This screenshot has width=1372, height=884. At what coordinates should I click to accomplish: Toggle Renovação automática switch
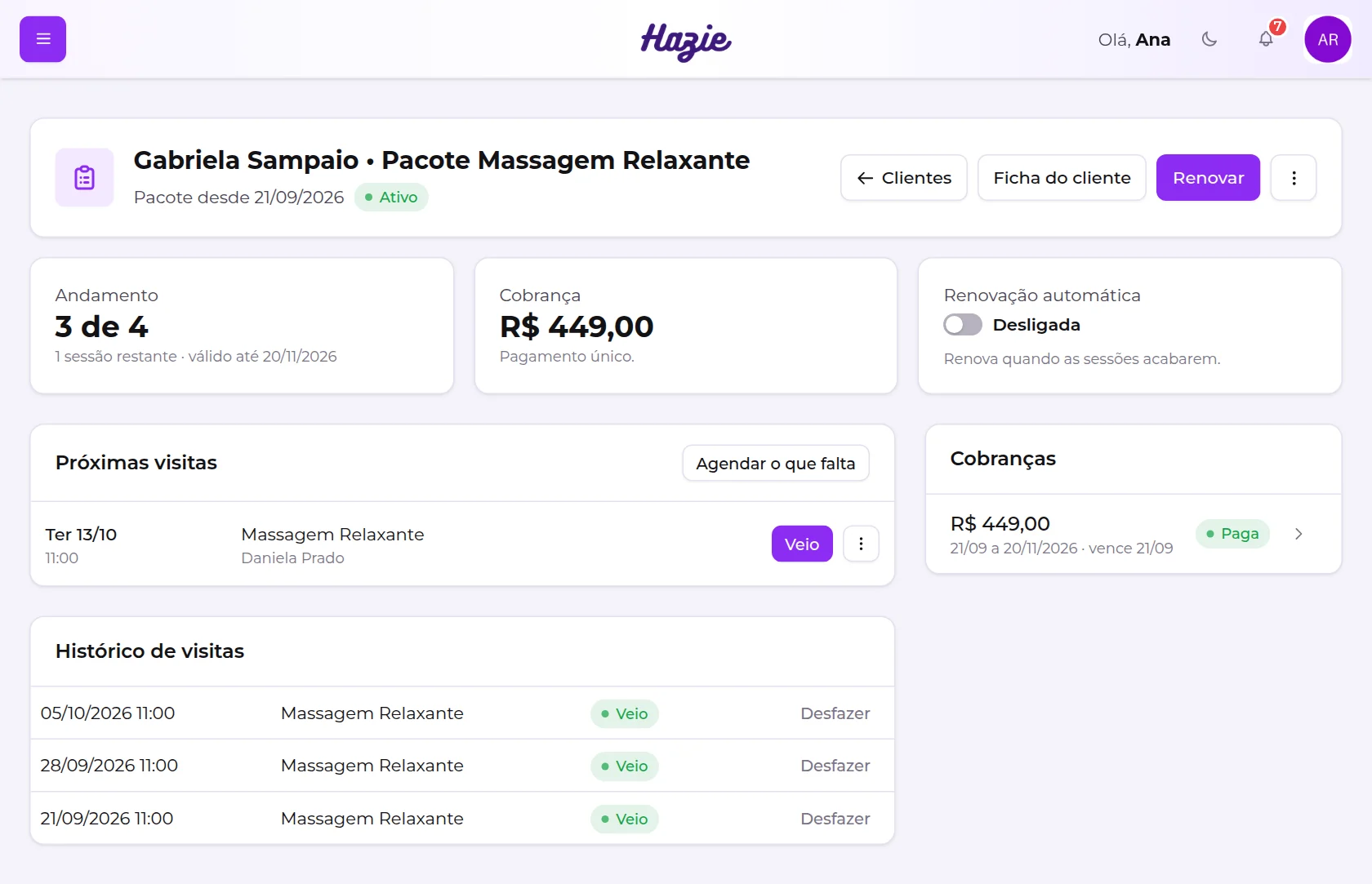[963, 325]
